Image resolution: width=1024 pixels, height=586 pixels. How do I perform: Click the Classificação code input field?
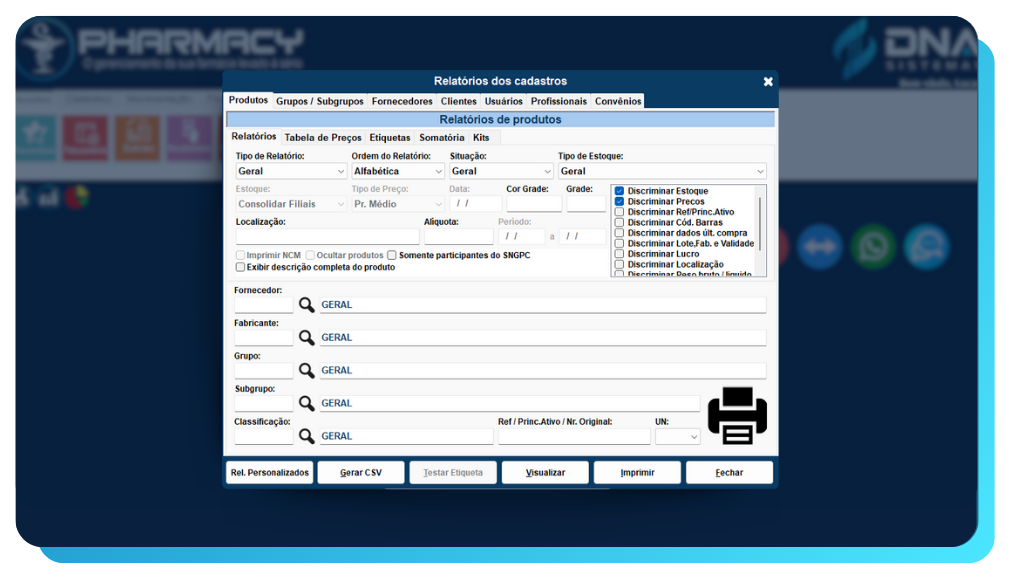pyautogui.click(x=263, y=436)
